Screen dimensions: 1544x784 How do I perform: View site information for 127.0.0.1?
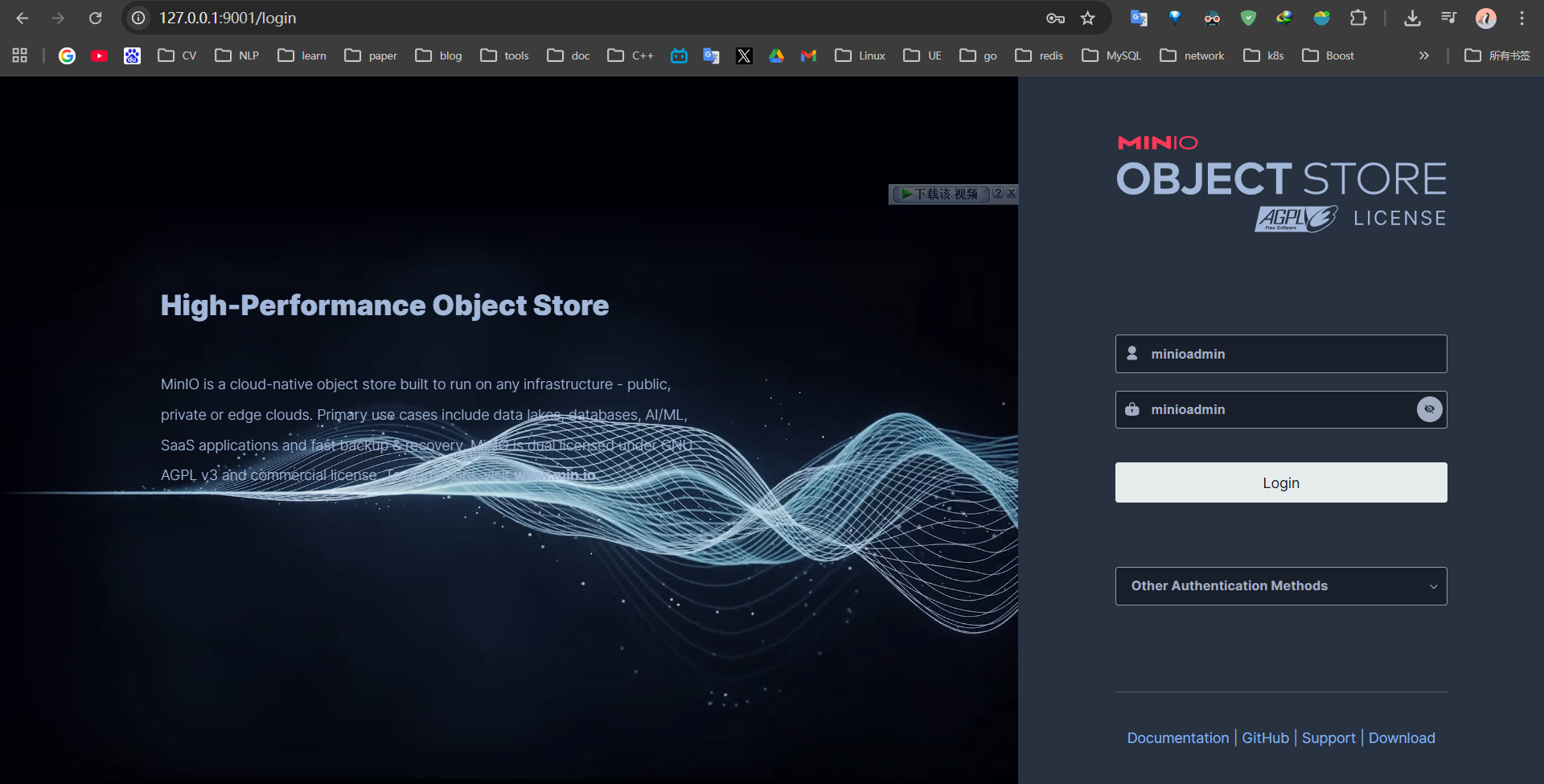[x=138, y=18]
